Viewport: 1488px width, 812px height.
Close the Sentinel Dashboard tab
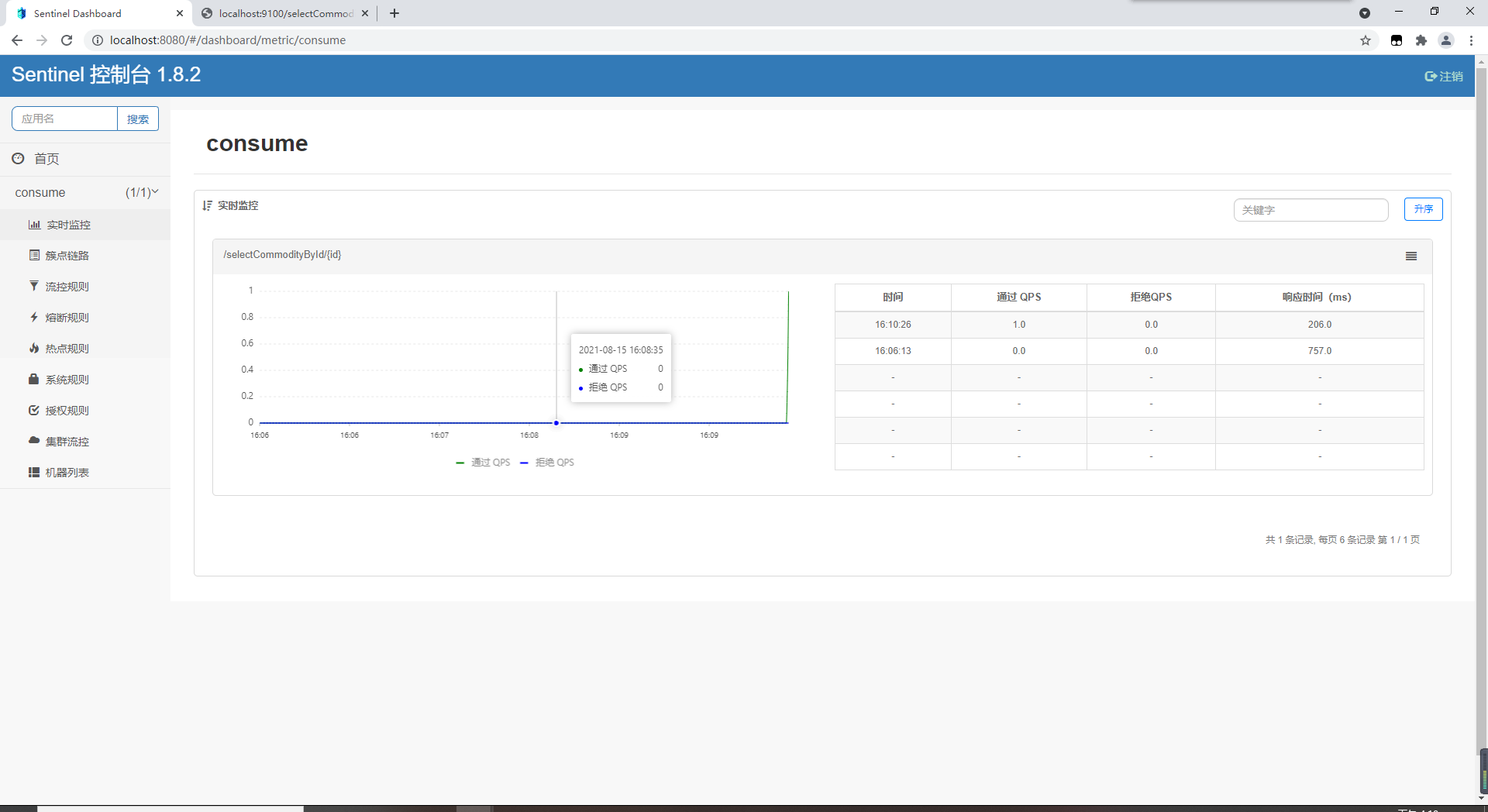[180, 13]
